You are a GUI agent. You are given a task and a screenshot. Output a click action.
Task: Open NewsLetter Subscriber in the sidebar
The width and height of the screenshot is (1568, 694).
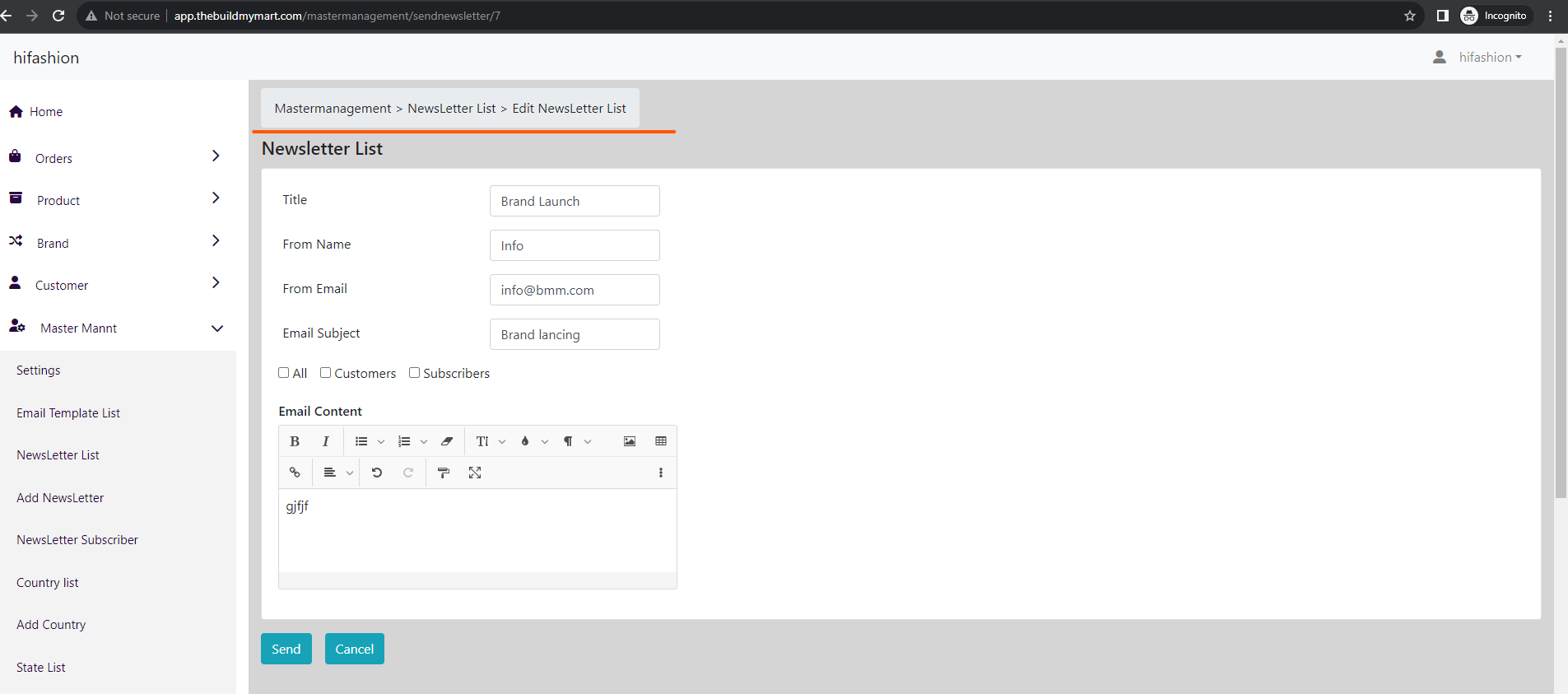77,540
